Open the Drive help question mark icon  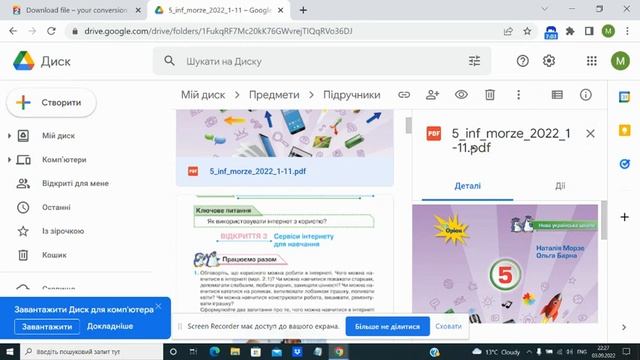[522, 61]
